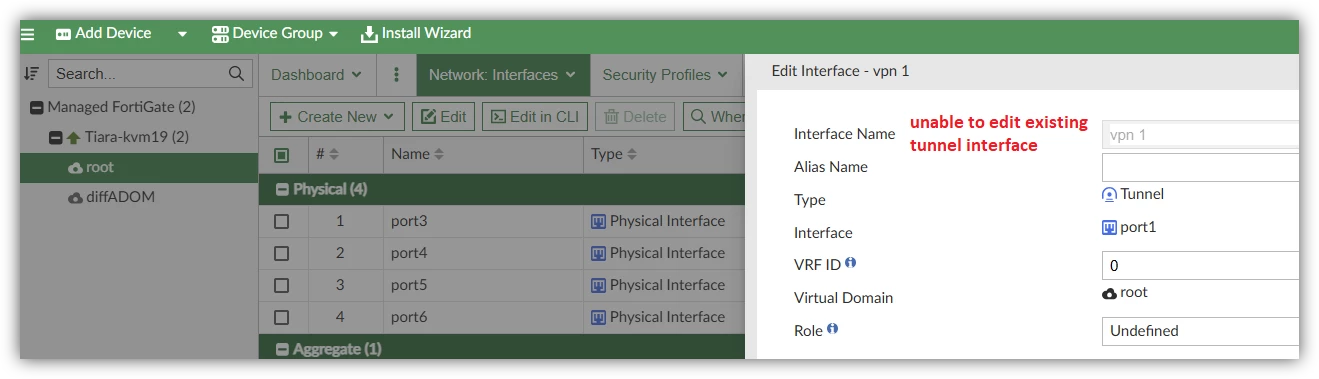This screenshot has height=379, width=1319.
Task: Focus the VRF ID input field
Action: point(1200,266)
